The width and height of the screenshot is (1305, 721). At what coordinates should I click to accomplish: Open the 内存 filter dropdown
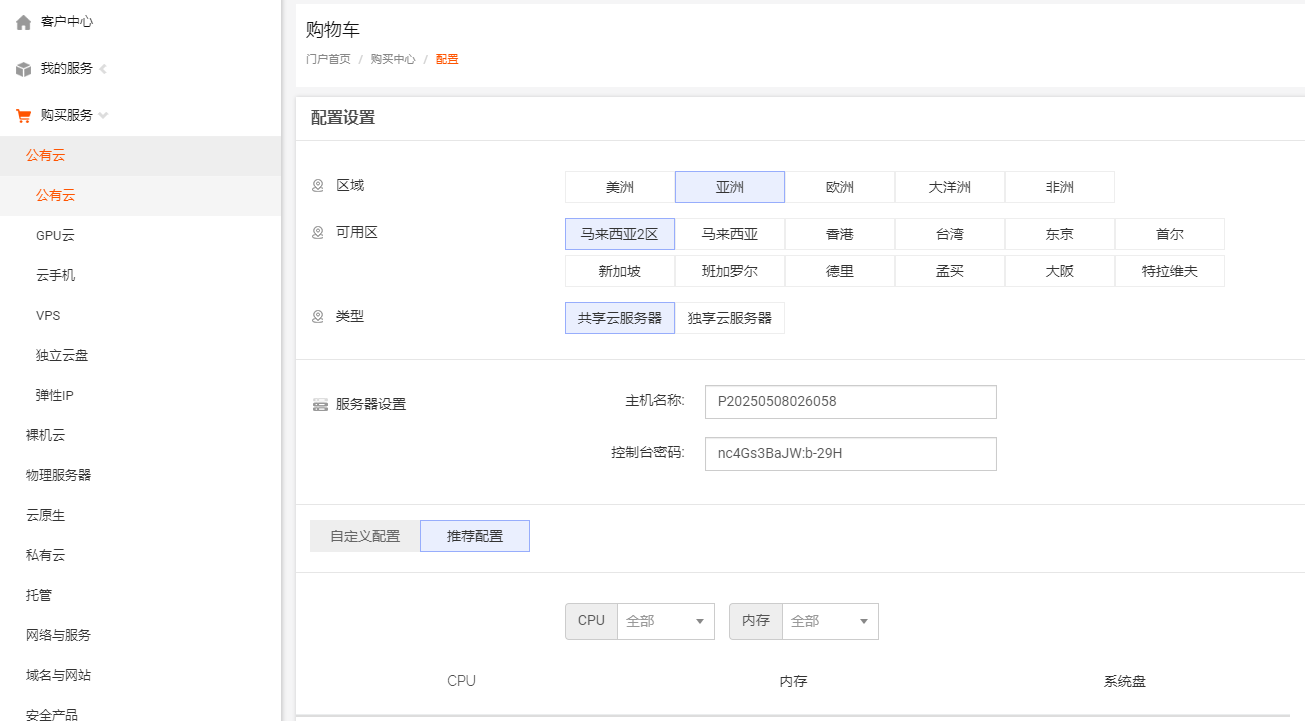point(829,621)
